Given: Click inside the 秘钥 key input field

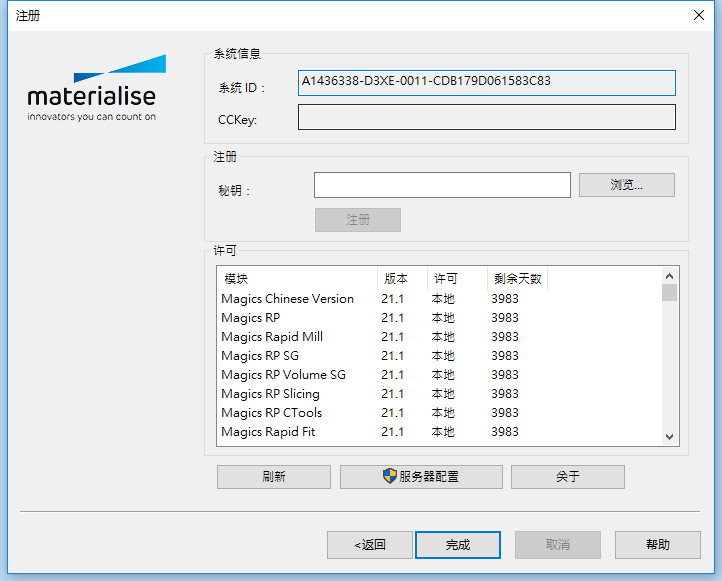Looking at the screenshot, I should click(x=441, y=186).
